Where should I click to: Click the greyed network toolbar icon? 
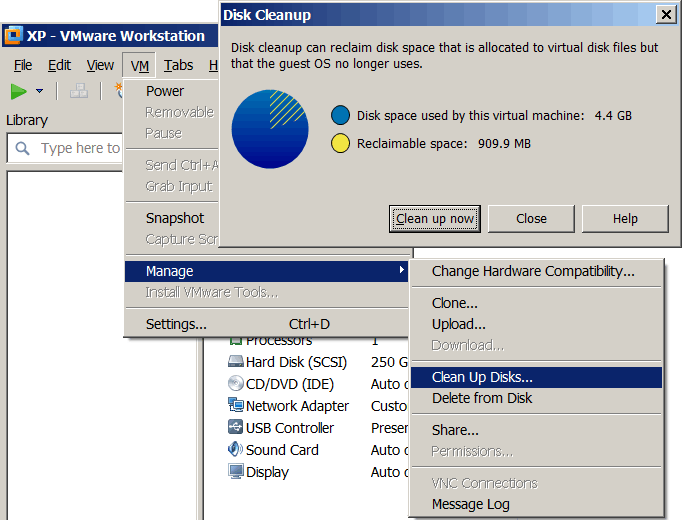79,91
